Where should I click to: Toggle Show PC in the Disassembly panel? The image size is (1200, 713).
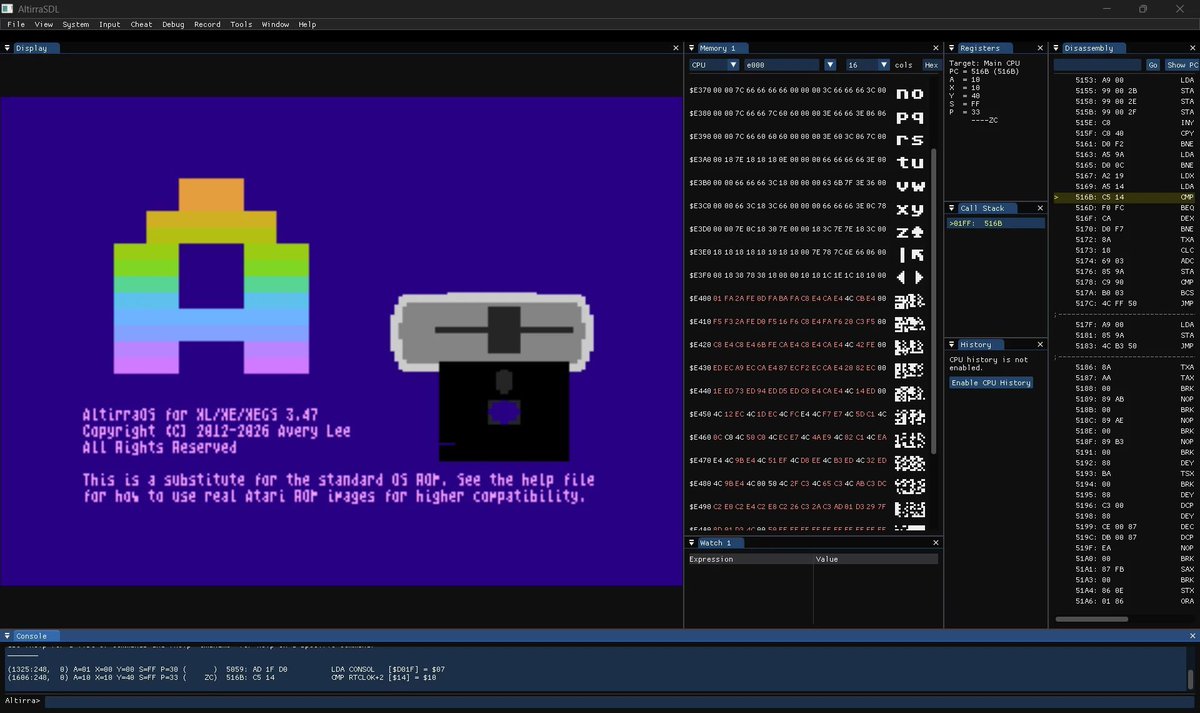1181,64
